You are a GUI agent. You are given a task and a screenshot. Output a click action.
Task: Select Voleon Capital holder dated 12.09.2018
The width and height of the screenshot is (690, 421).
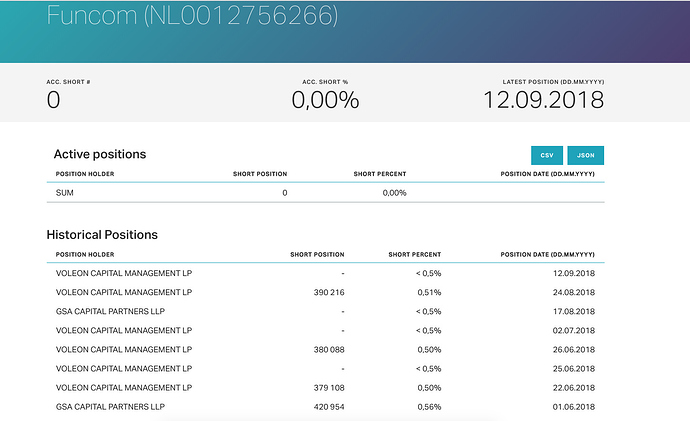pyautogui.click(x=124, y=273)
